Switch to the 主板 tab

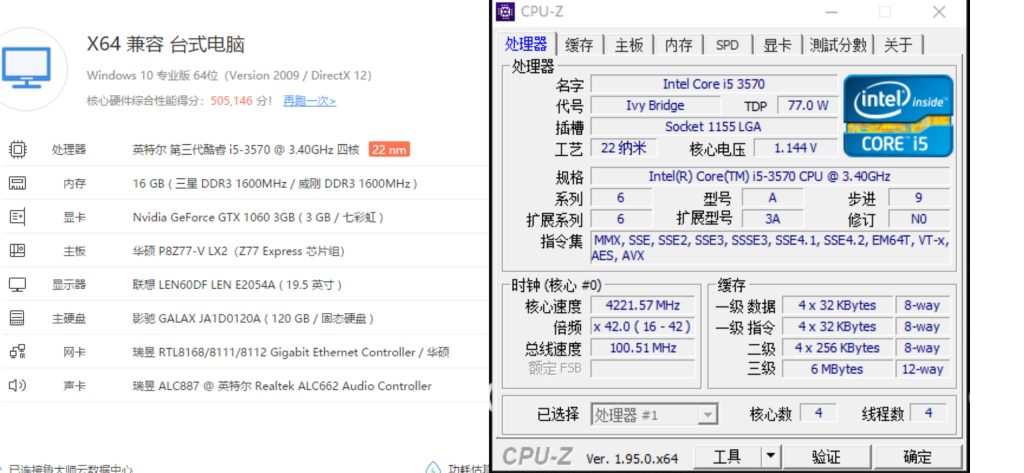coord(629,45)
